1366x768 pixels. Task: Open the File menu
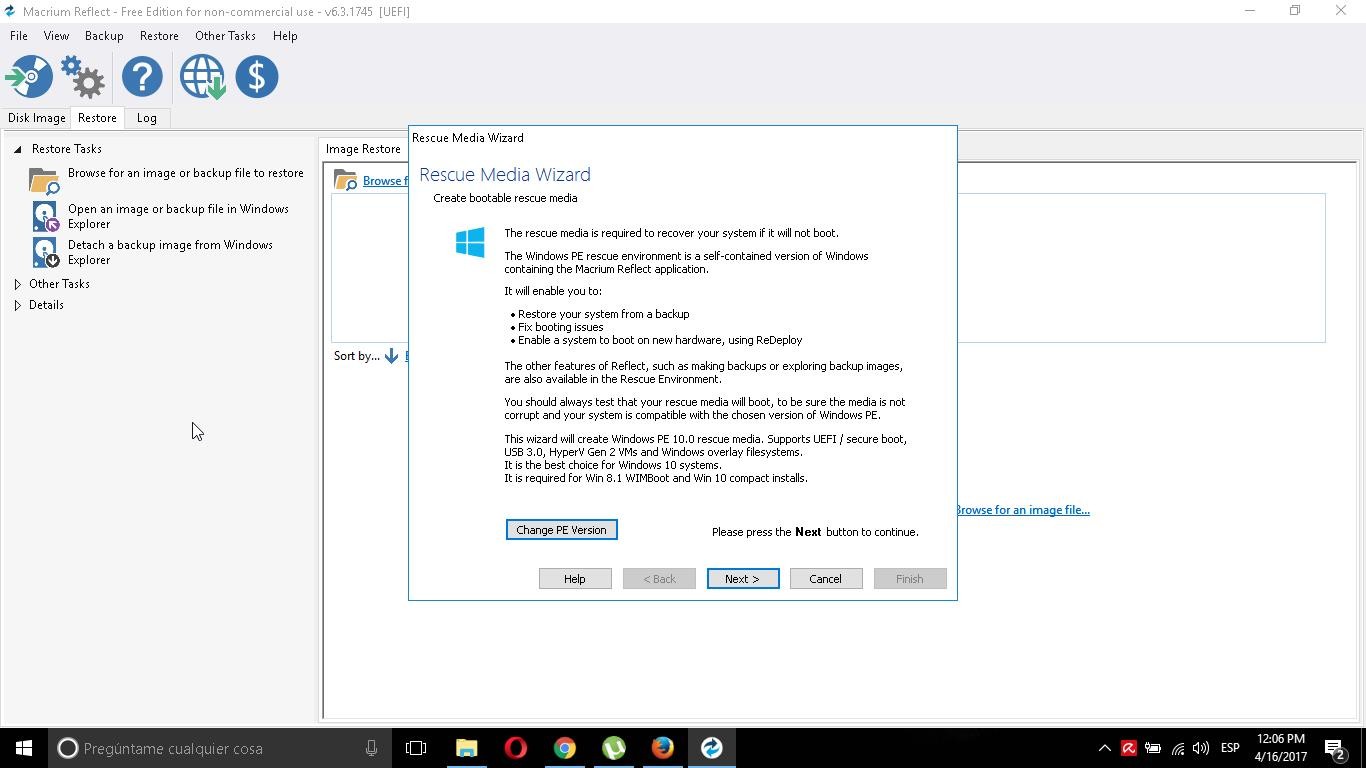19,36
